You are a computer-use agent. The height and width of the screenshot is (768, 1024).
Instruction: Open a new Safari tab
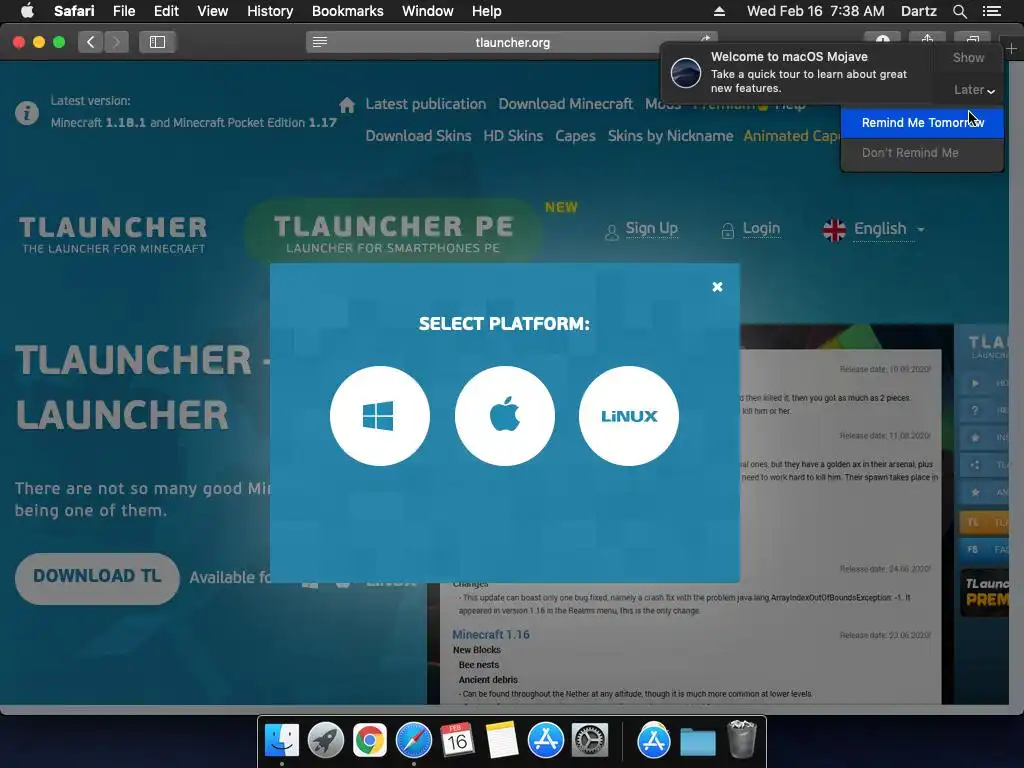tap(1012, 49)
